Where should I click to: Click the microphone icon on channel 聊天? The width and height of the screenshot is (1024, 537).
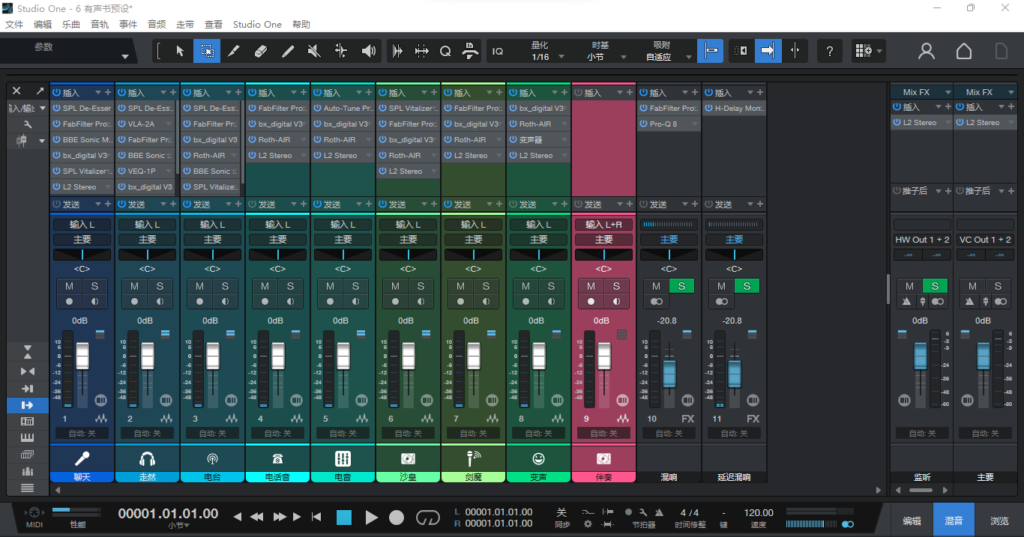[x=82, y=458]
